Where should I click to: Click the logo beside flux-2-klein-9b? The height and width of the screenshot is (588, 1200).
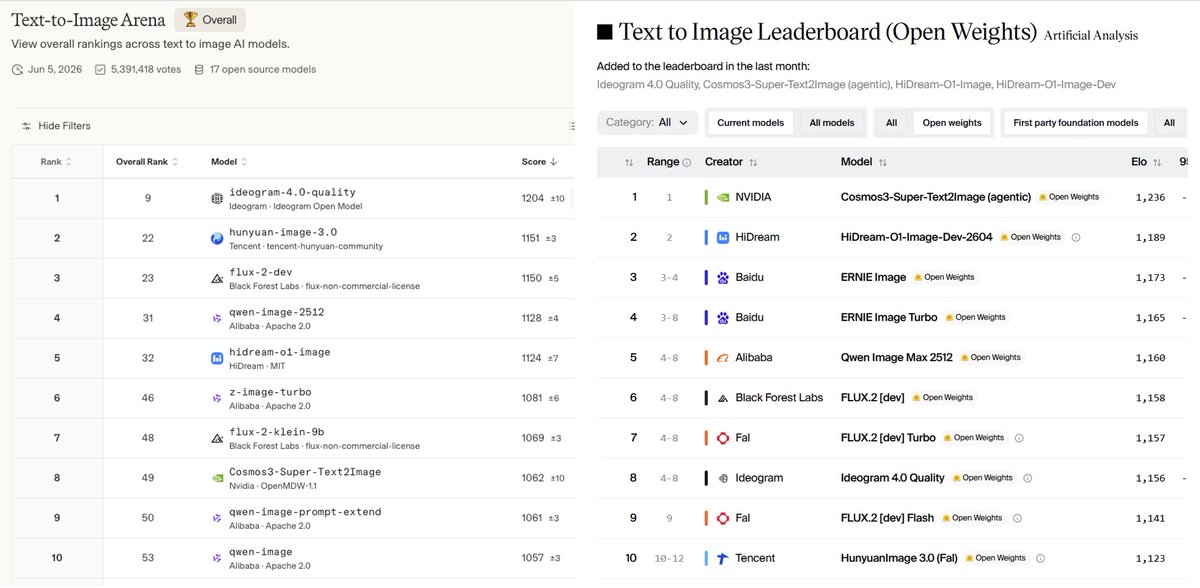coord(217,439)
